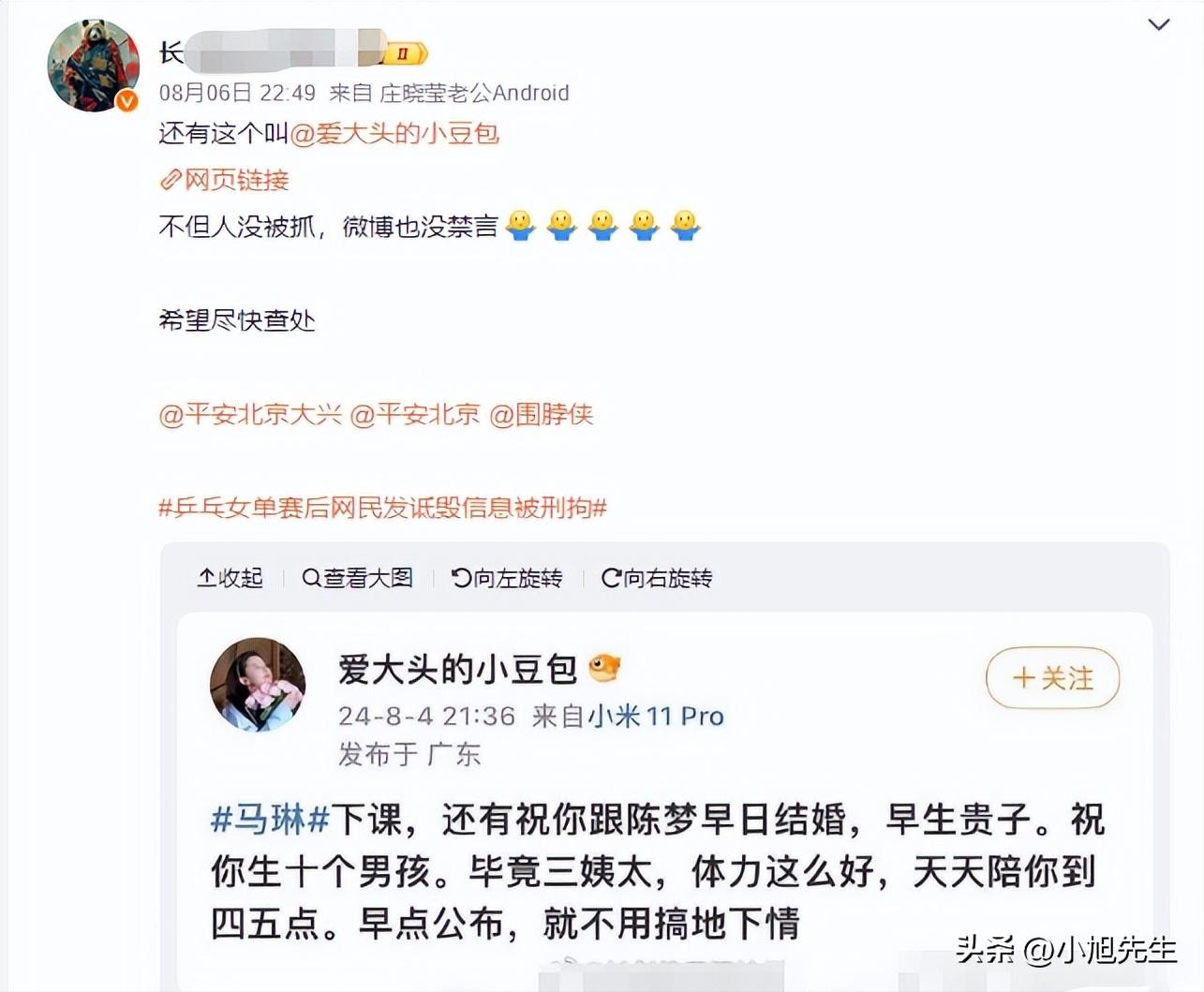Open hashtag #乒乓女单赛后网民发诋毁信息被刑拘#
The image size is (1204, 992).
pos(383,508)
